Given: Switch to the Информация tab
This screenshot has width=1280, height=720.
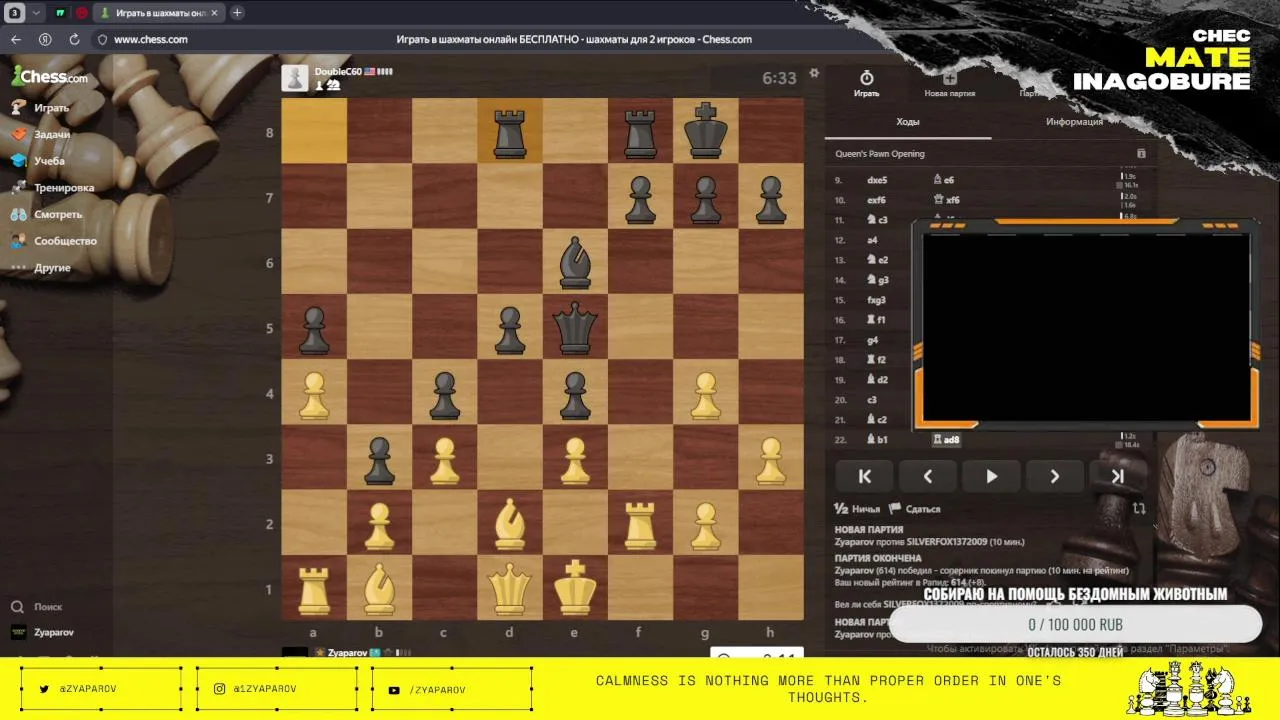Looking at the screenshot, I should 1074,122.
